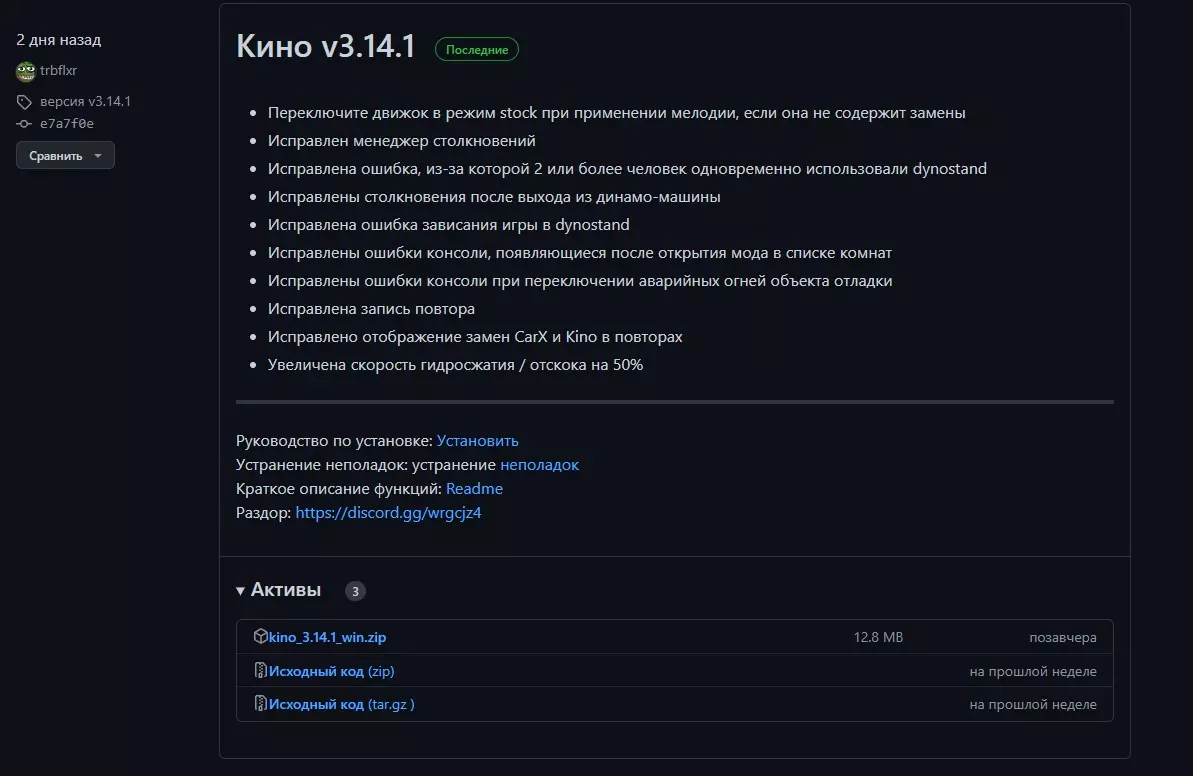Image resolution: width=1193 pixels, height=776 pixels.
Task: Download kino_3.14.1_win.zip
Action: tap(327, 637)
